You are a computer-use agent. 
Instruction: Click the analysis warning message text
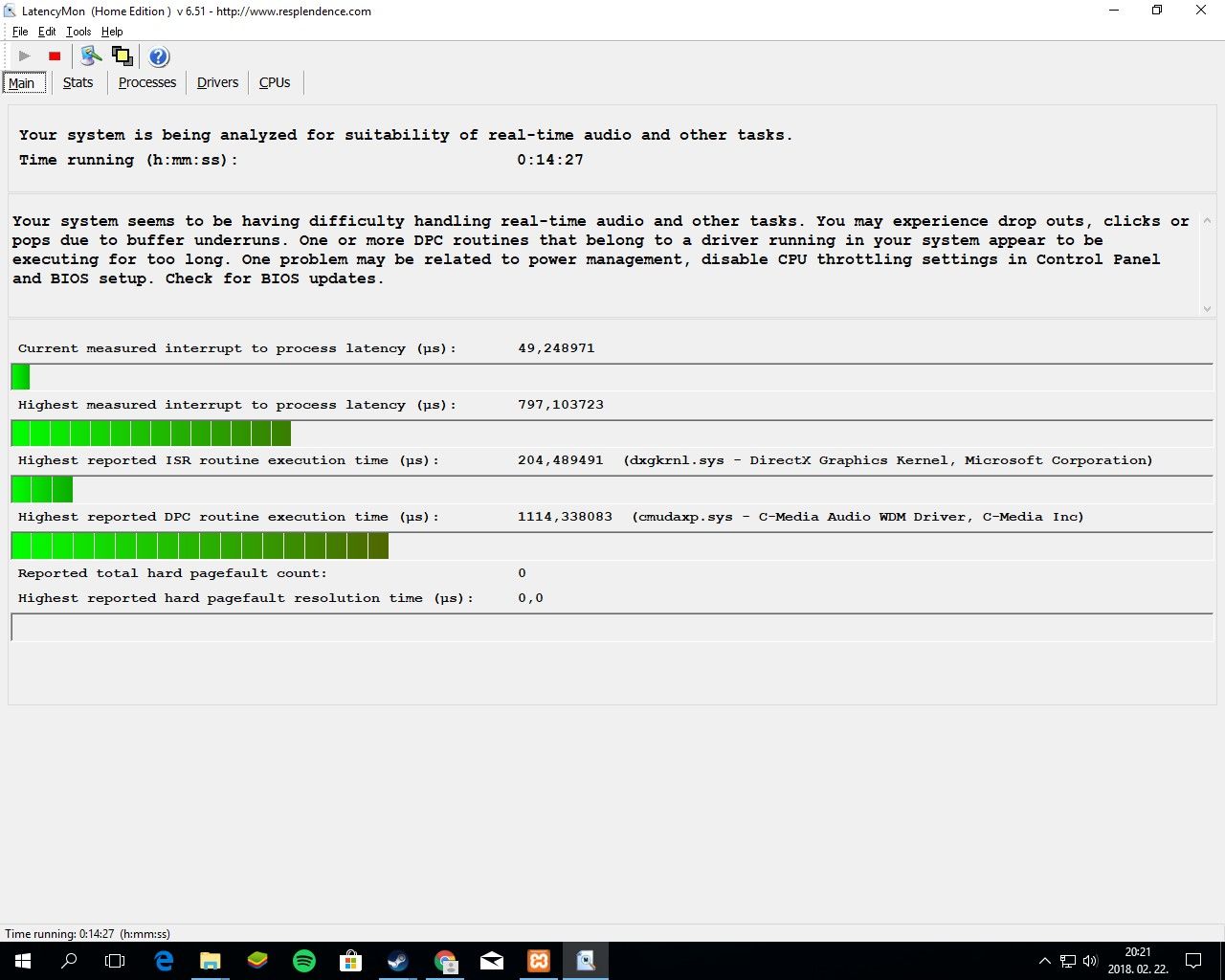tap(601, 250)
